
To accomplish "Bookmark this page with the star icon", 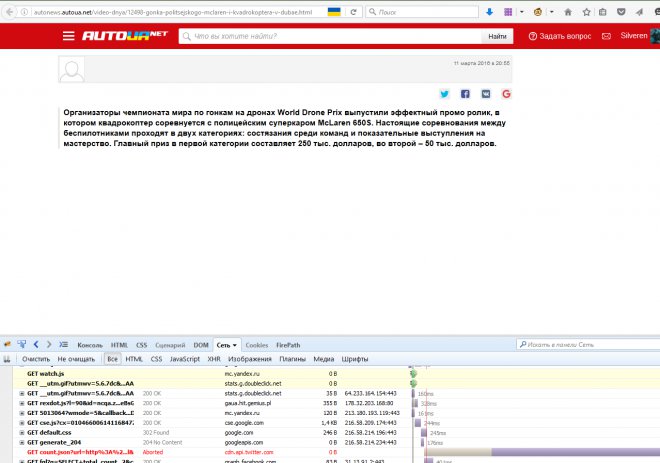I will (x=587, y=11).
